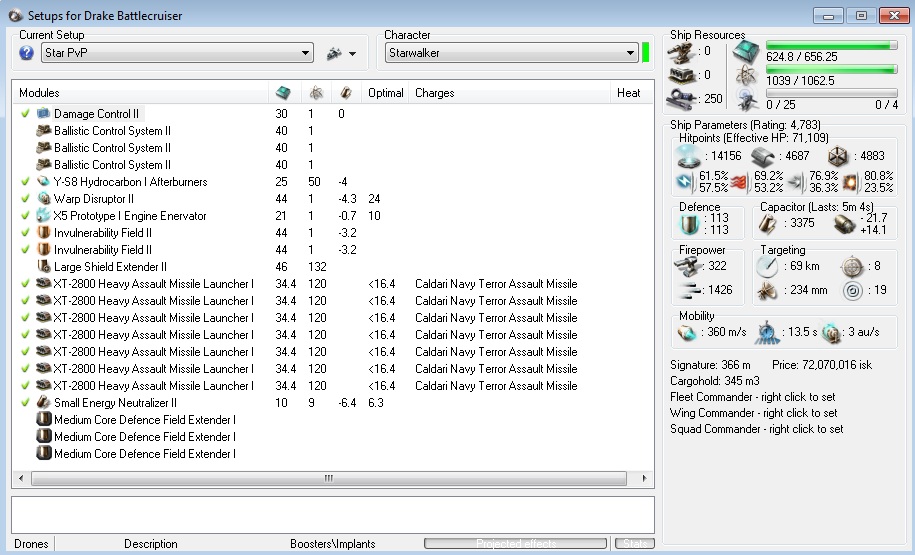Click the drone bay usage bar 0 / 25
915x555 pixels.
(x=832, y=93)
